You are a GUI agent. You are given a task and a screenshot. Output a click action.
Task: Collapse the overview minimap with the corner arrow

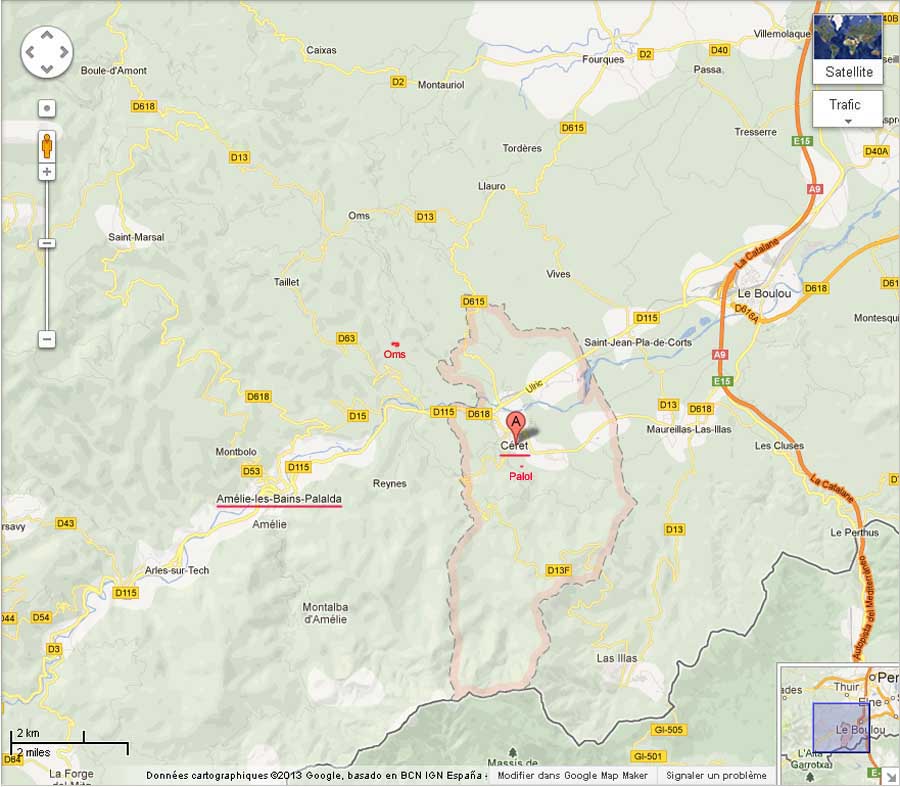(891, 777)
